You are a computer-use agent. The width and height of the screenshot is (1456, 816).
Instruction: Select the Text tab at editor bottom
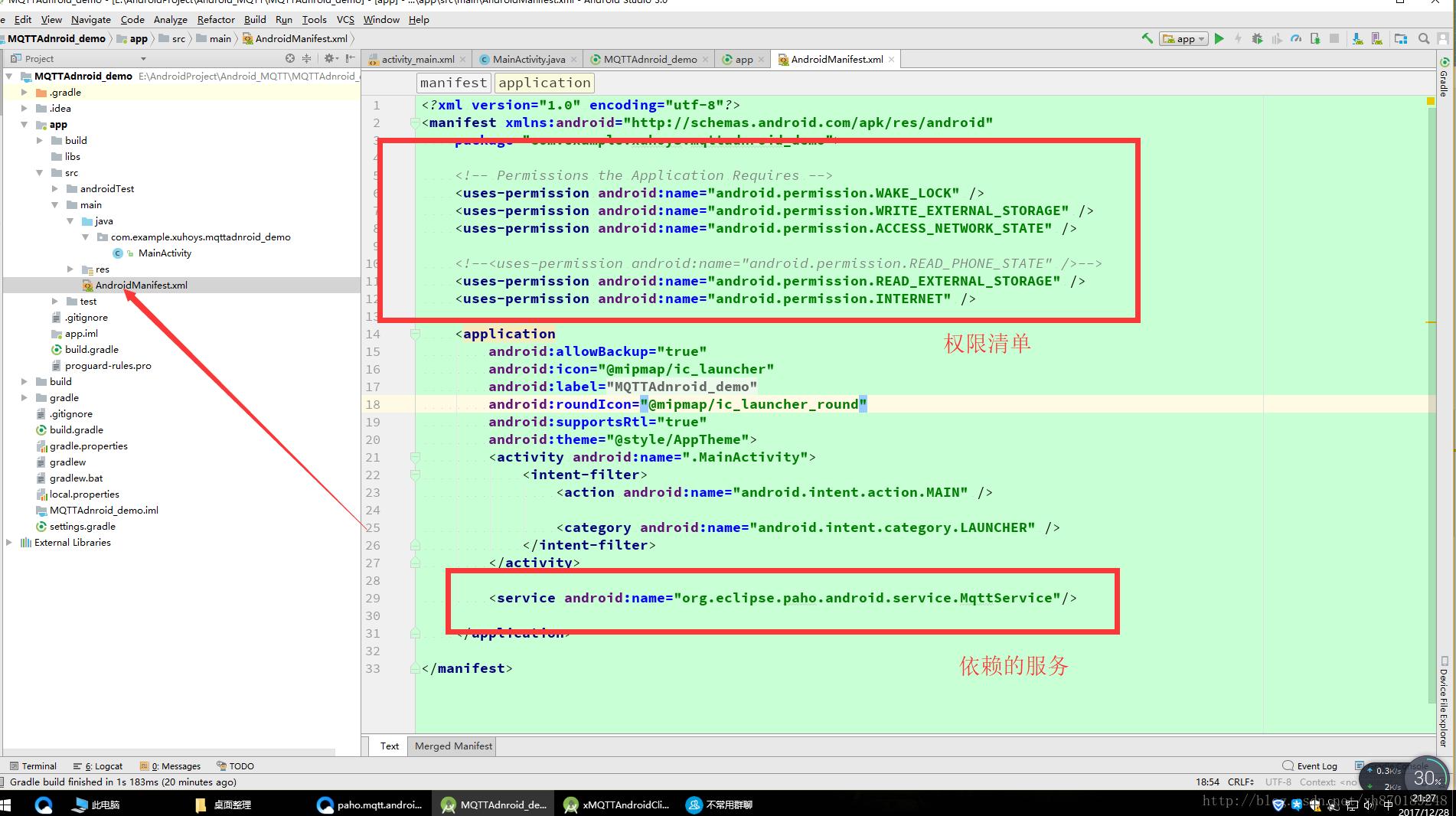pyautogui.click(x=389, y=746)
